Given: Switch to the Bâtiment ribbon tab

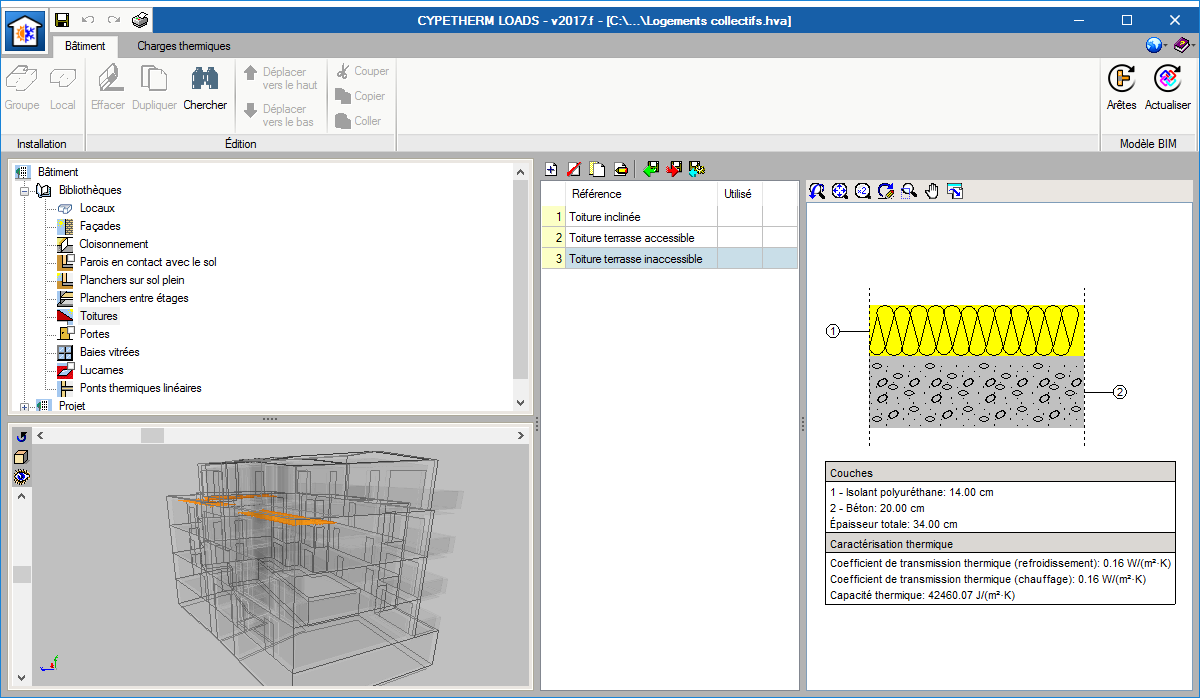Looking at the screenshot, I should point(85,46).
